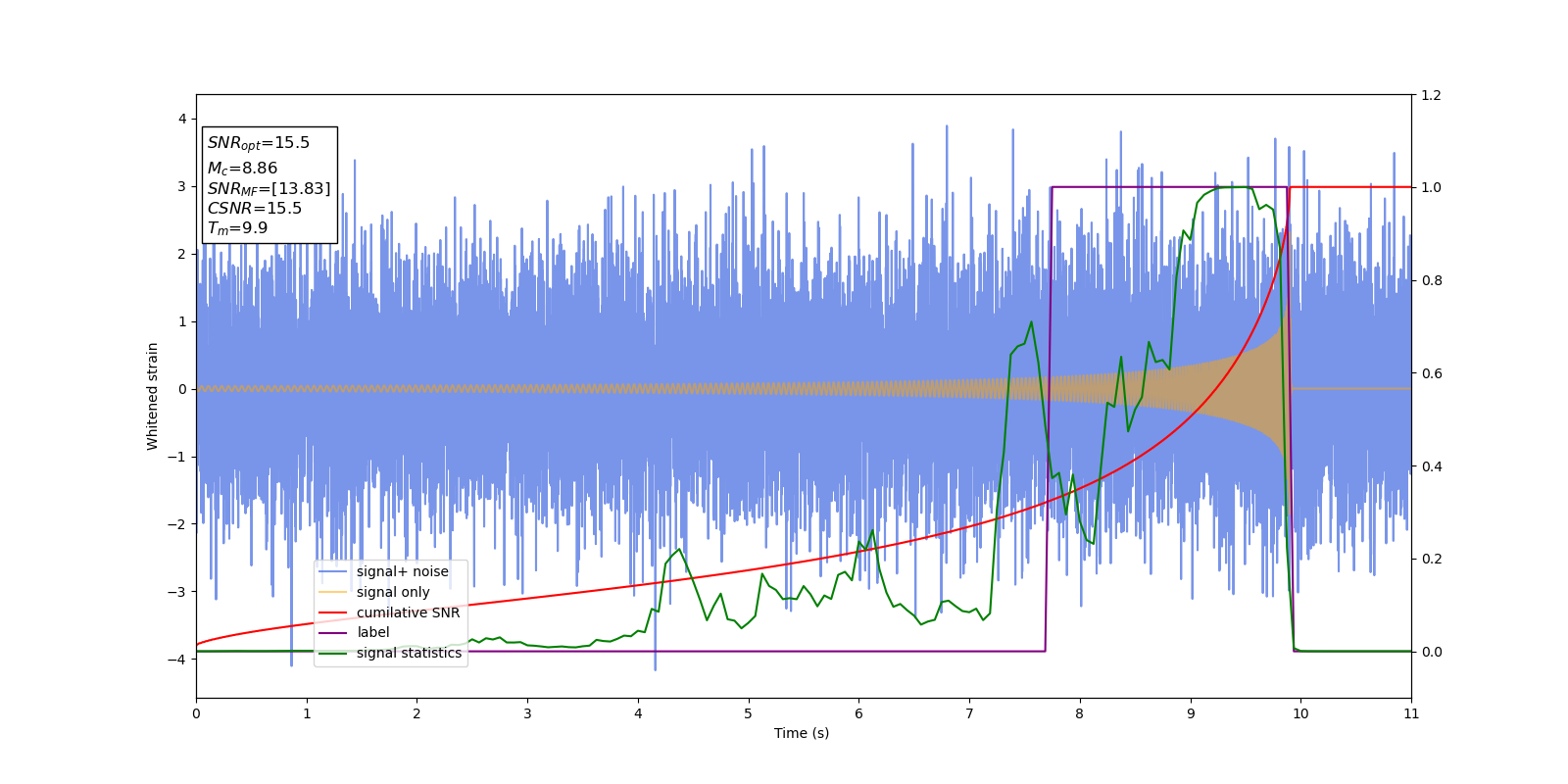Click the 'Time (s)' x-axis label
Screen dimensions: 1568x784
802,733
